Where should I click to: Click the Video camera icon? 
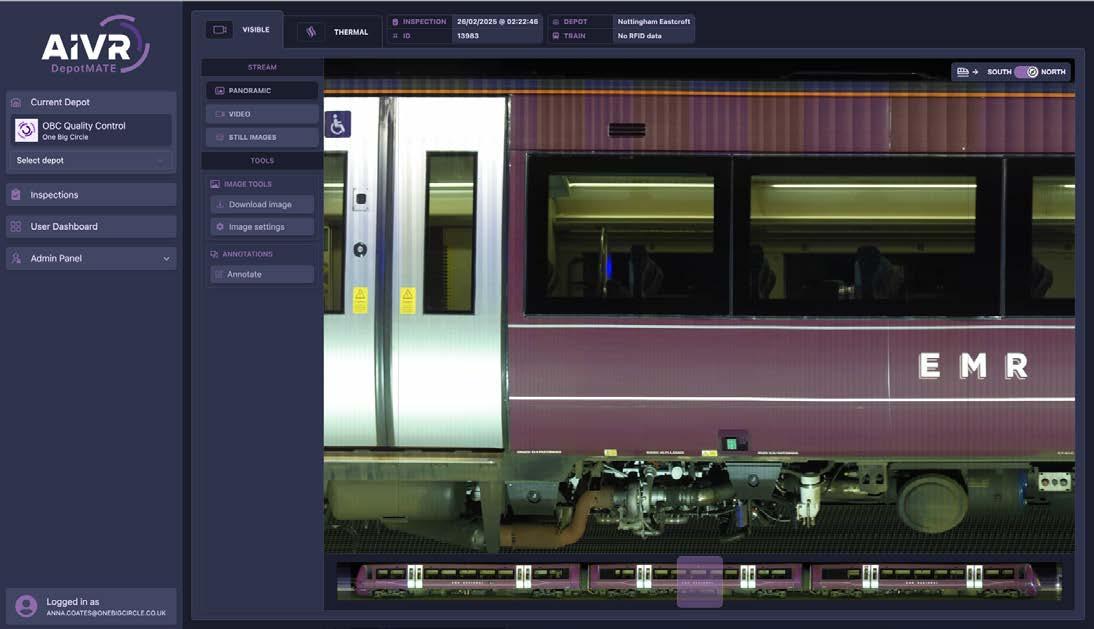[220, 114]
